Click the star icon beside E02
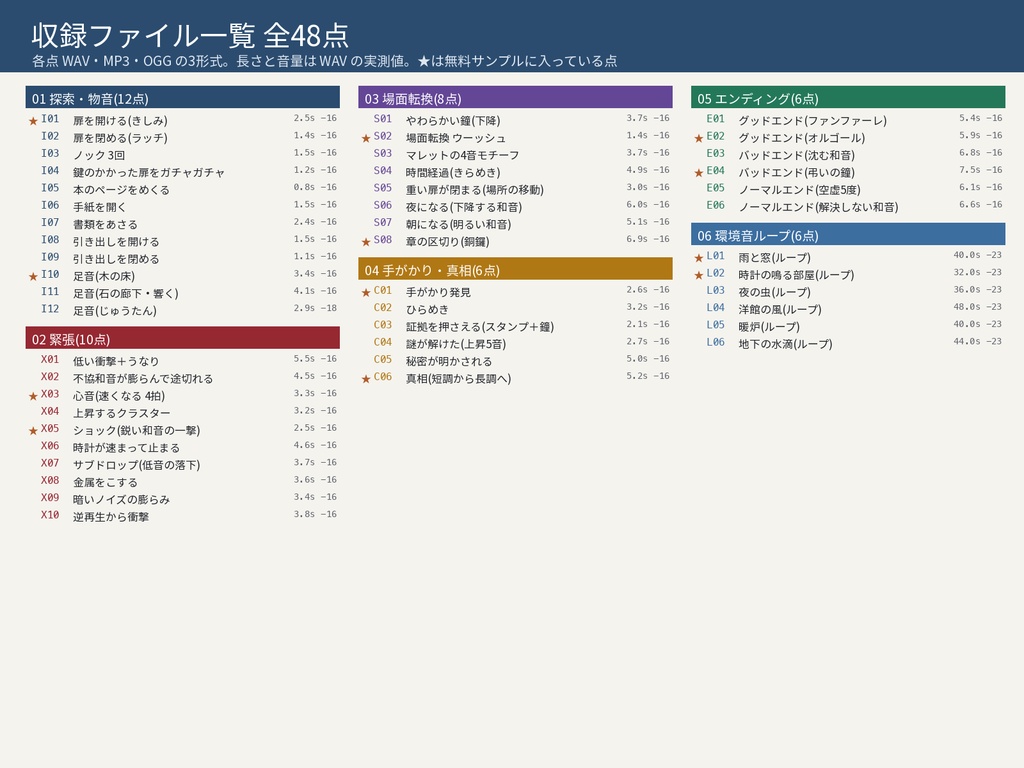Image resolution: width=1024 pixels, height=768 pixels. (x=699, y=138)
